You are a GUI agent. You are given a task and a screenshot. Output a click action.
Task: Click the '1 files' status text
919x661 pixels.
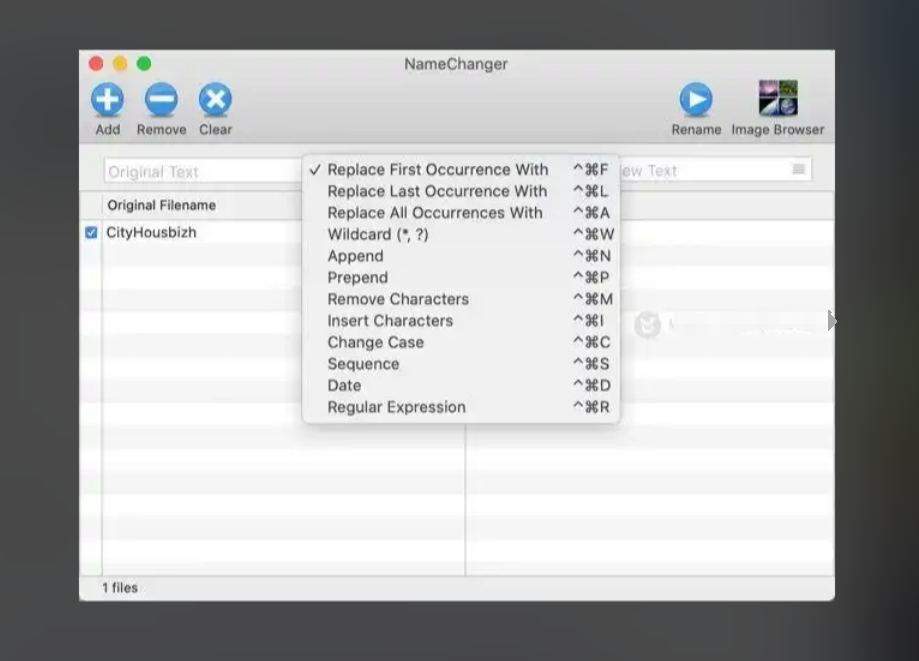pyautogui.click(x=120, y=588)
